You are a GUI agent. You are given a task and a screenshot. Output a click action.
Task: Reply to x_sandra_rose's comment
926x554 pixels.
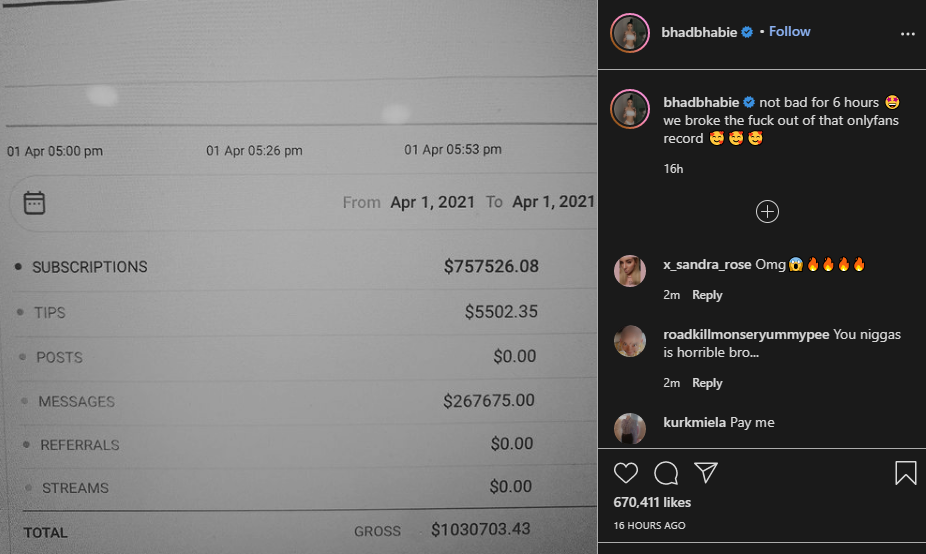tap(707, 295)
